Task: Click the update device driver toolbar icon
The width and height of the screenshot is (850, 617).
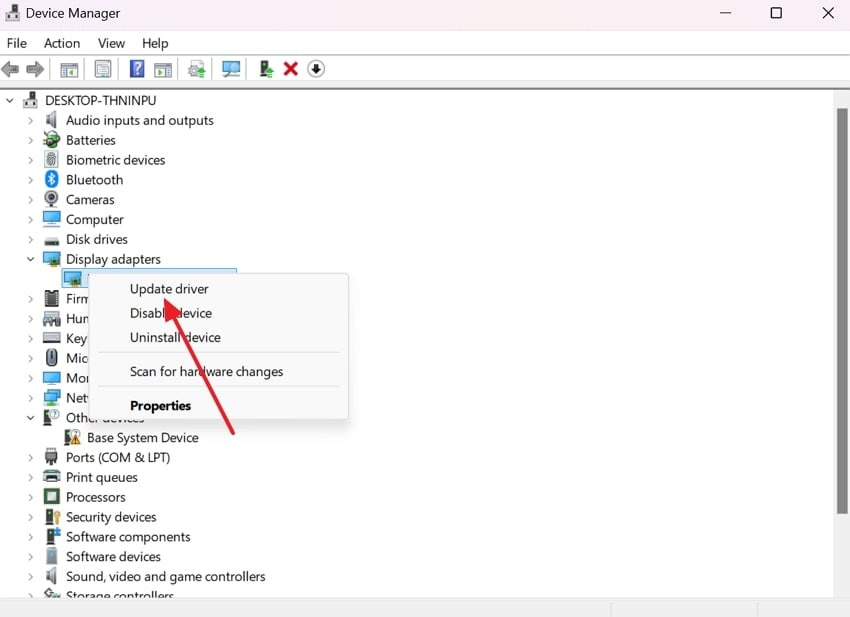Action: tap(197, 69)
